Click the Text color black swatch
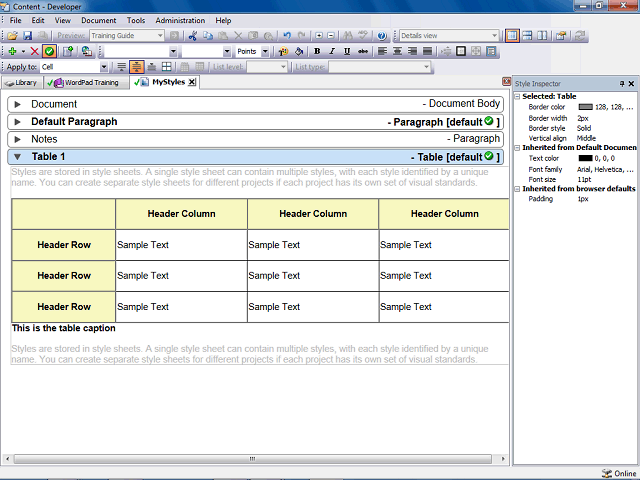This screenshot has width=640, height=480. point(585,158)
